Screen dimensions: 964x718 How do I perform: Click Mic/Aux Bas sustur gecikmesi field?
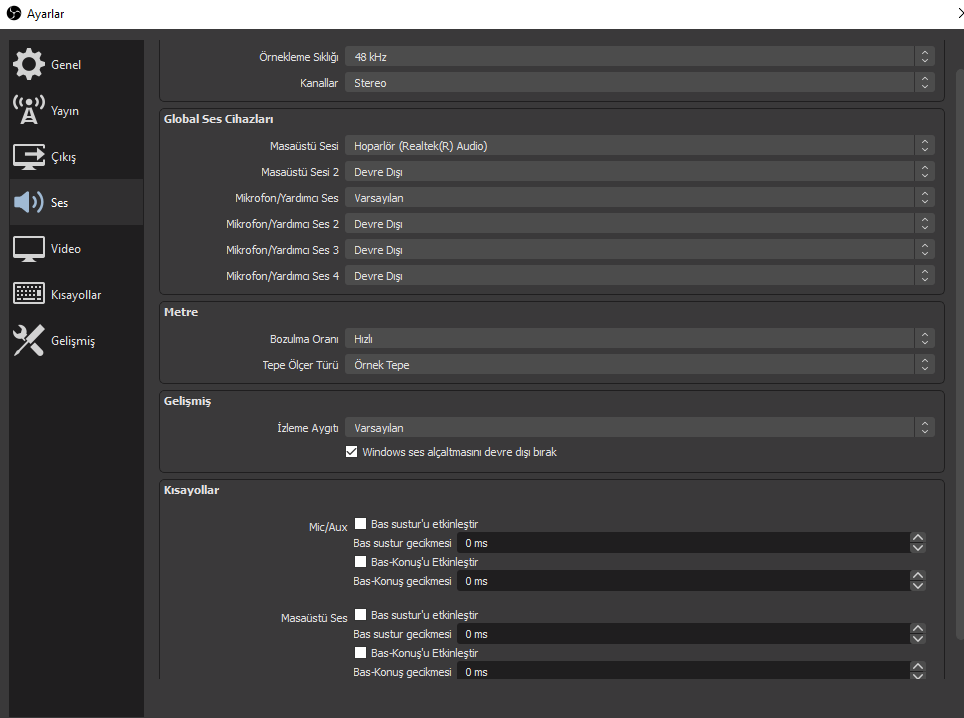tap(683, 543)
